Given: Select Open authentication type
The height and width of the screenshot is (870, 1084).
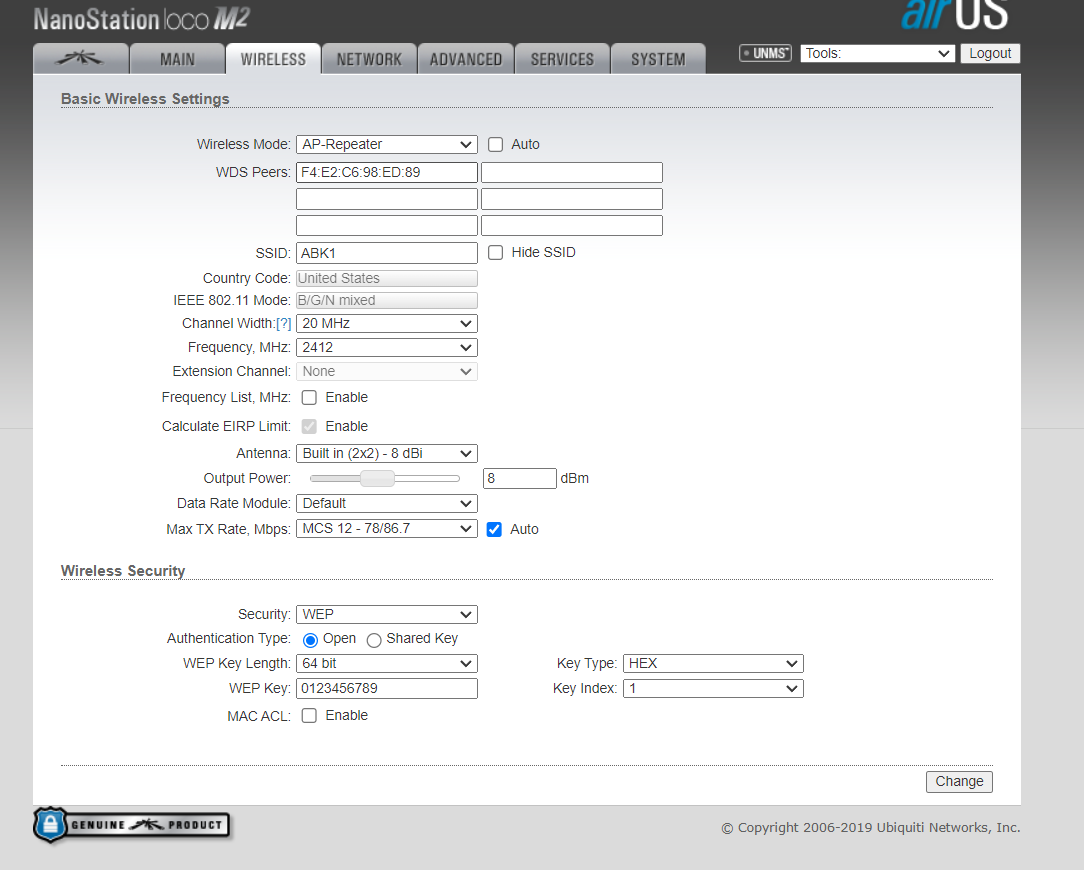Looking at the screenshot, I should pos(310,640).
